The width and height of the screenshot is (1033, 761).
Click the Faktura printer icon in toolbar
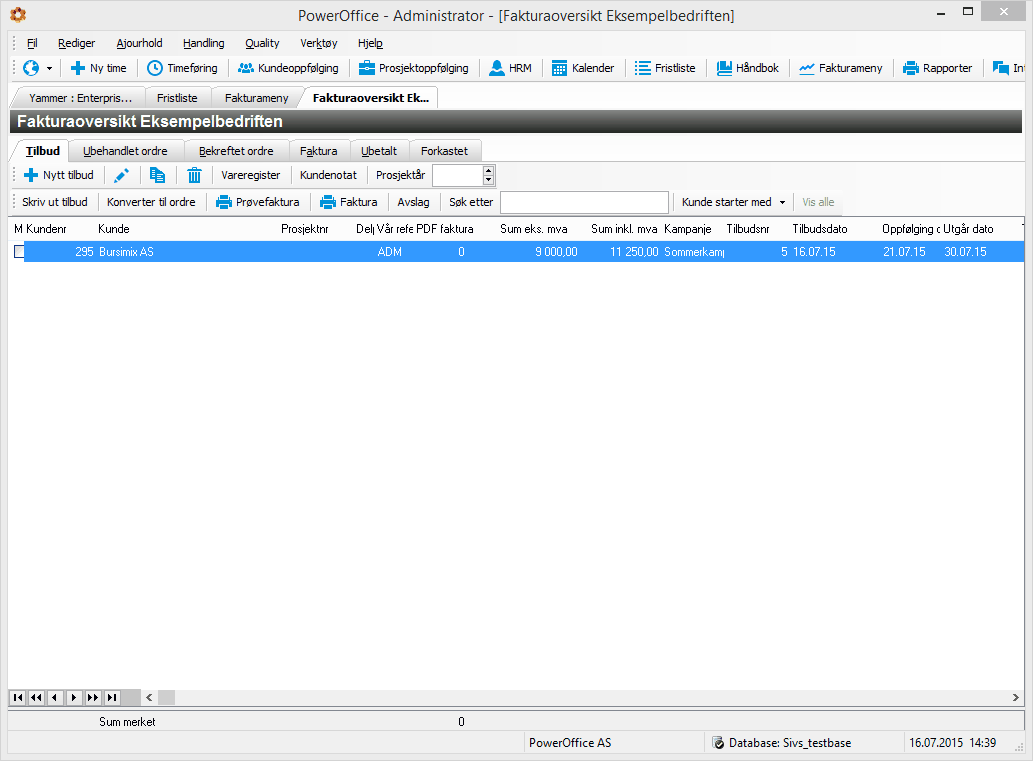[328, 202]
